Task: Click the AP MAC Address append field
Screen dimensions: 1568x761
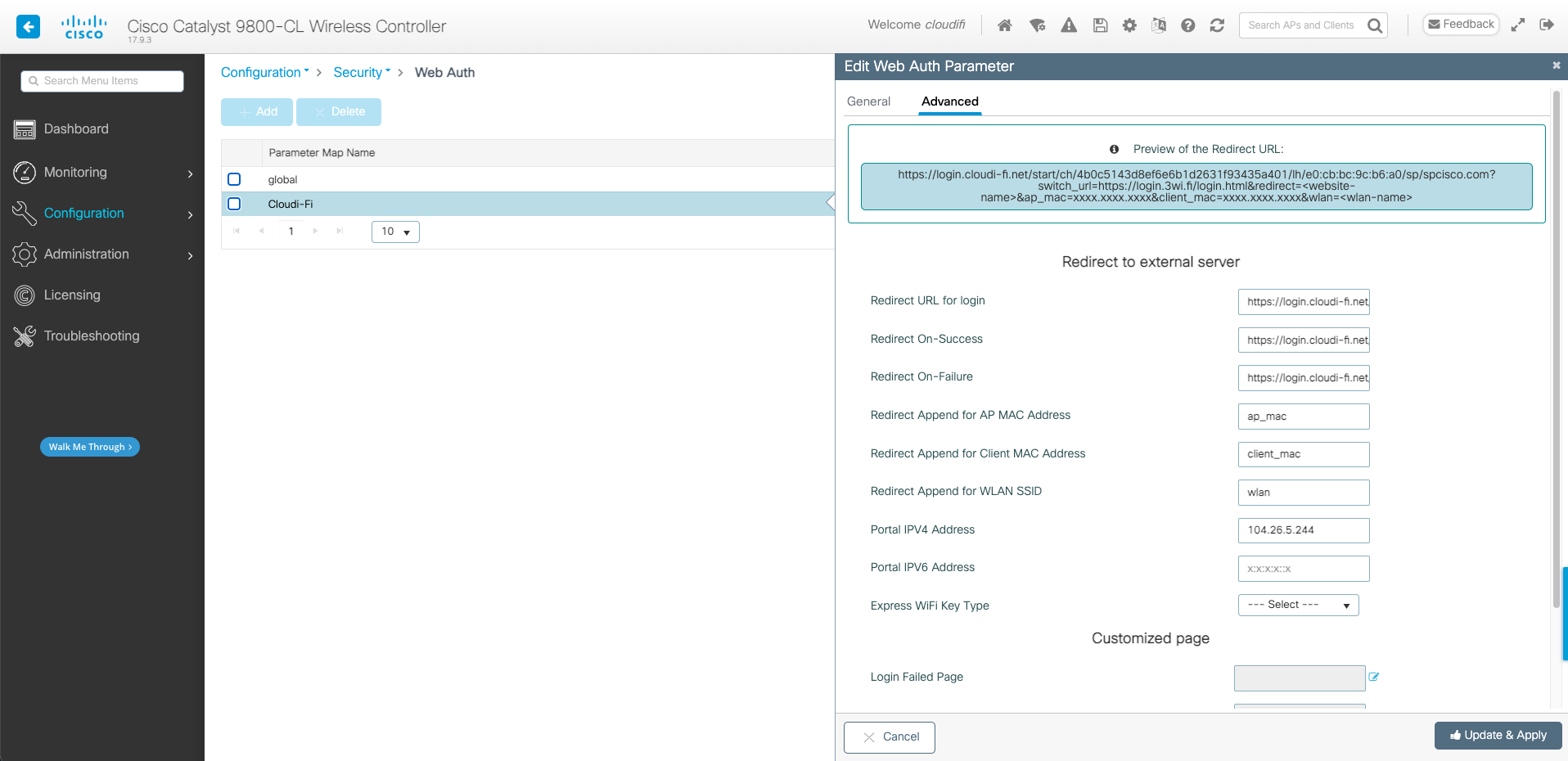Action: pyautogui.click(x=1304, y=417)
